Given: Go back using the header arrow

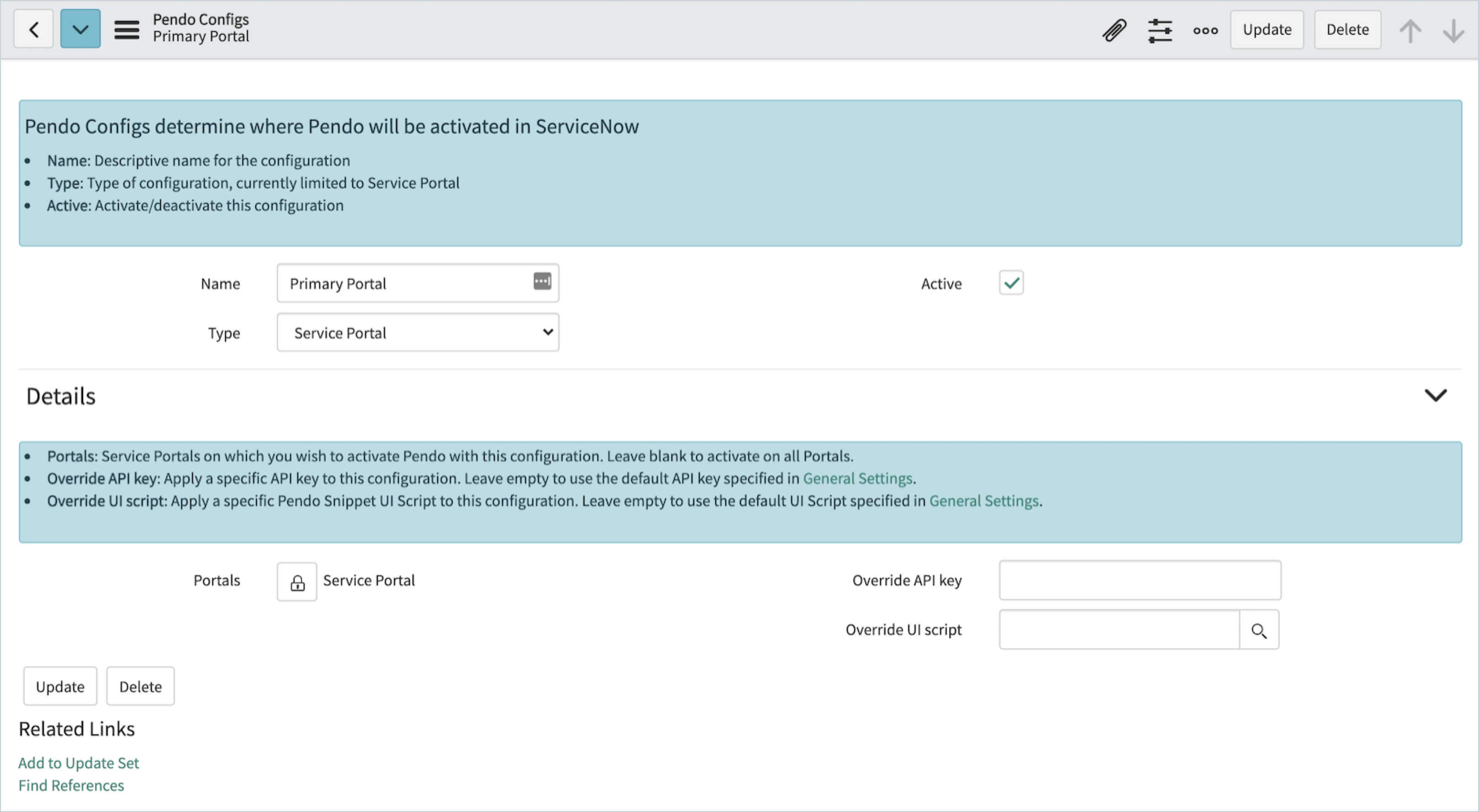Looking at the screenshot, I should pos(34,29).
